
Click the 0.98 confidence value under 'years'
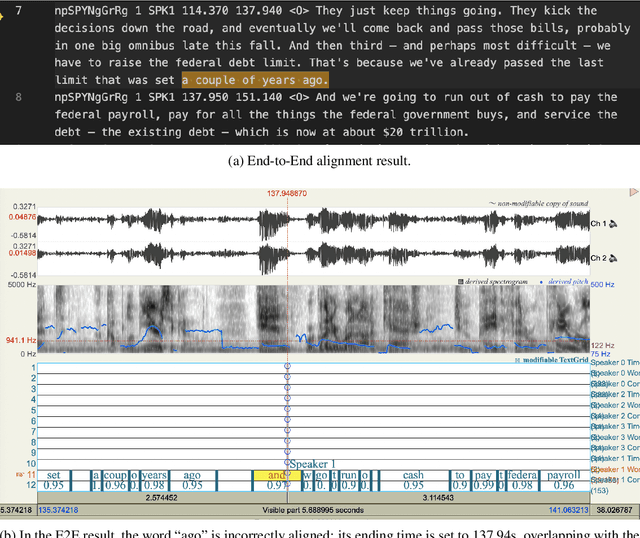pos(154,485)
